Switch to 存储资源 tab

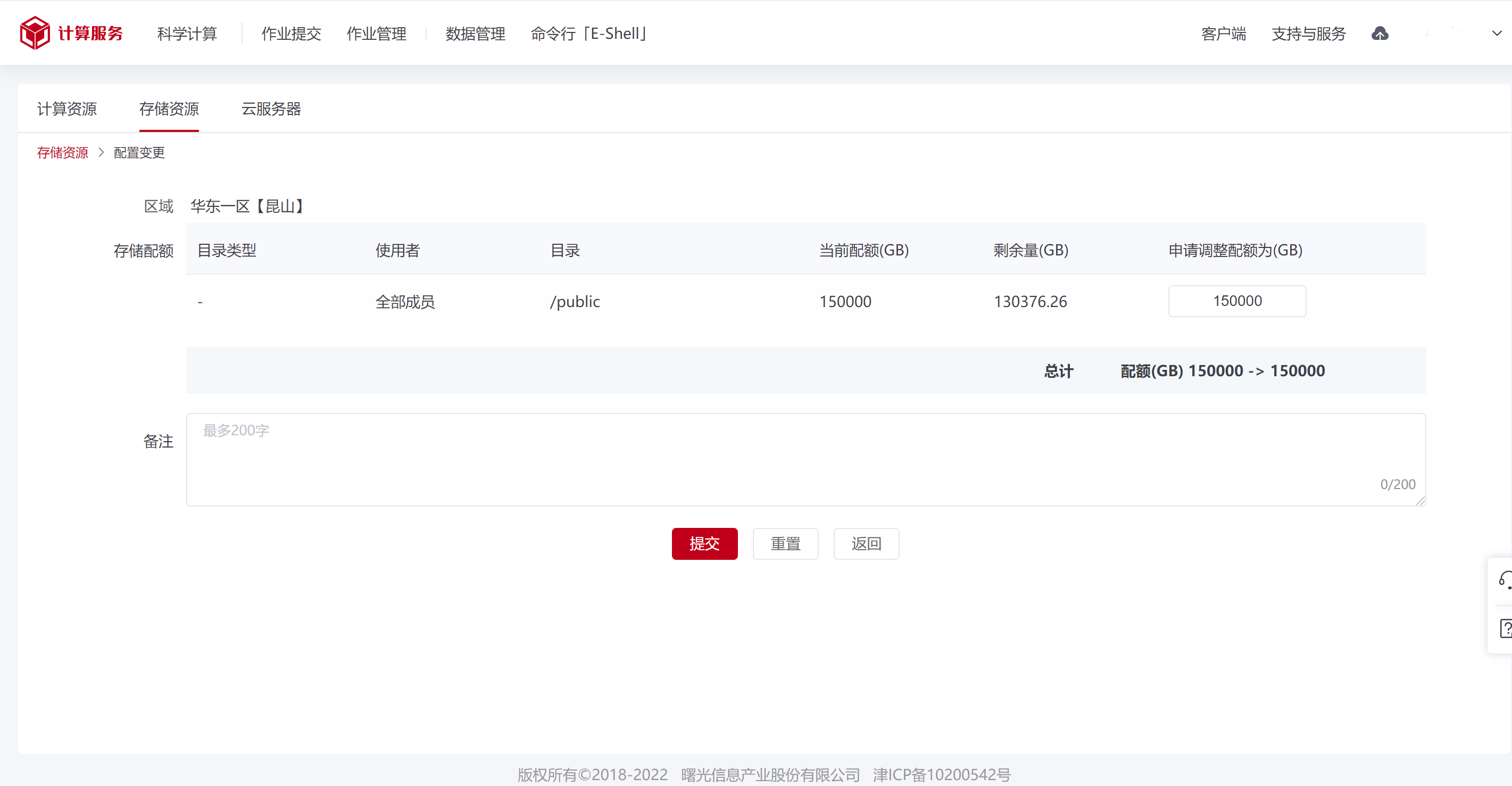[169, 109]
